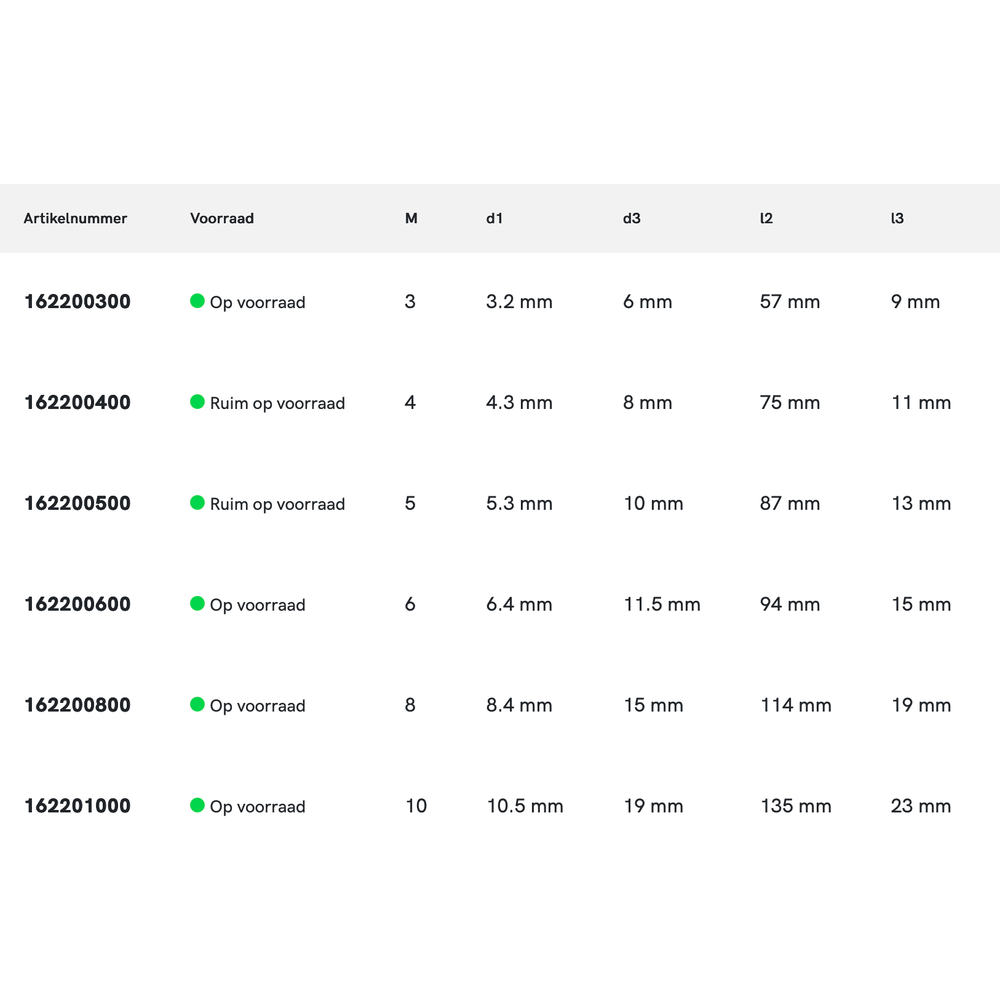Click the 10.5 mm d1 value

(525, 806)
